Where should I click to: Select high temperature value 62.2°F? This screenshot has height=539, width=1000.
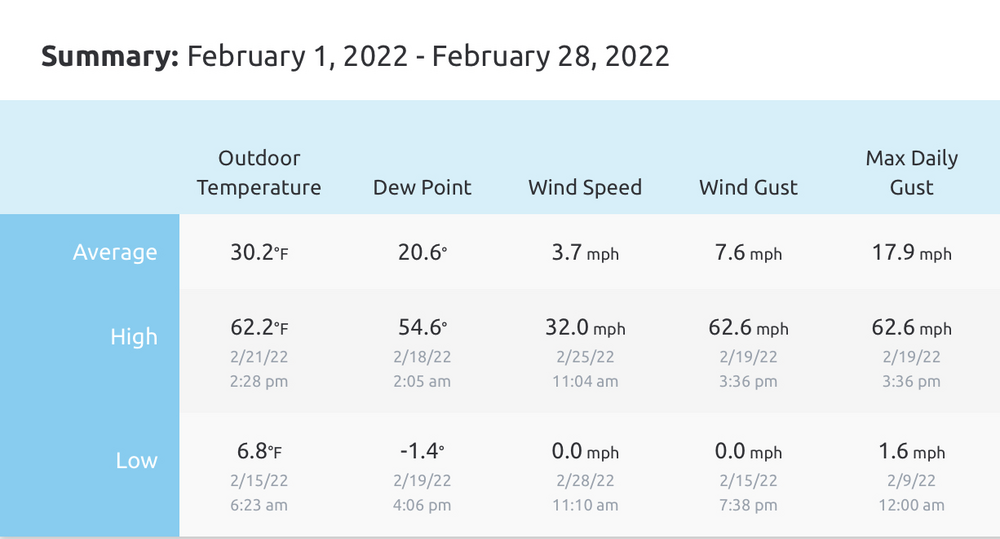[259, 327]
